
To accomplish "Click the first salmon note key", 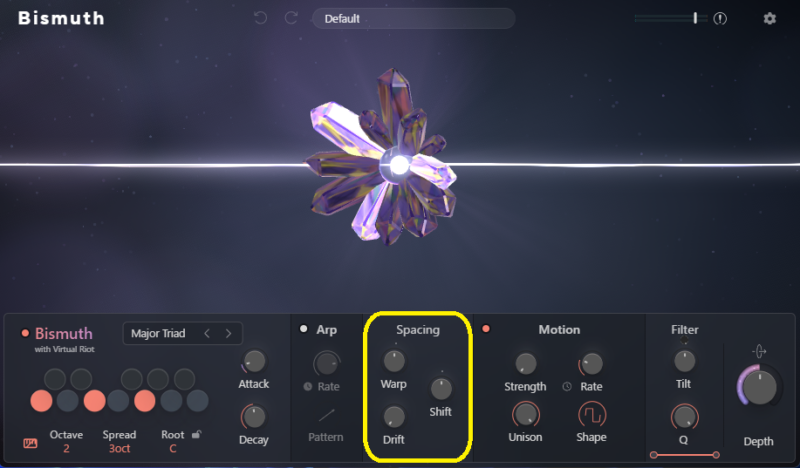I will (x=41, y=401).
